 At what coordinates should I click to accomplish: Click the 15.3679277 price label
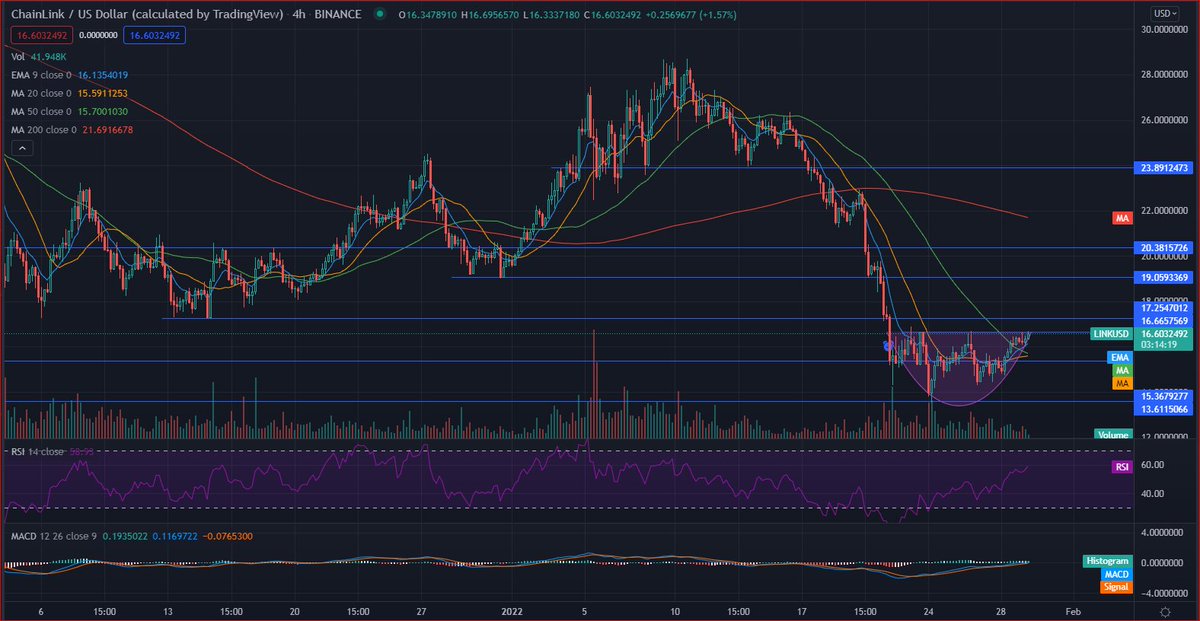click(x=1163, y=396)
